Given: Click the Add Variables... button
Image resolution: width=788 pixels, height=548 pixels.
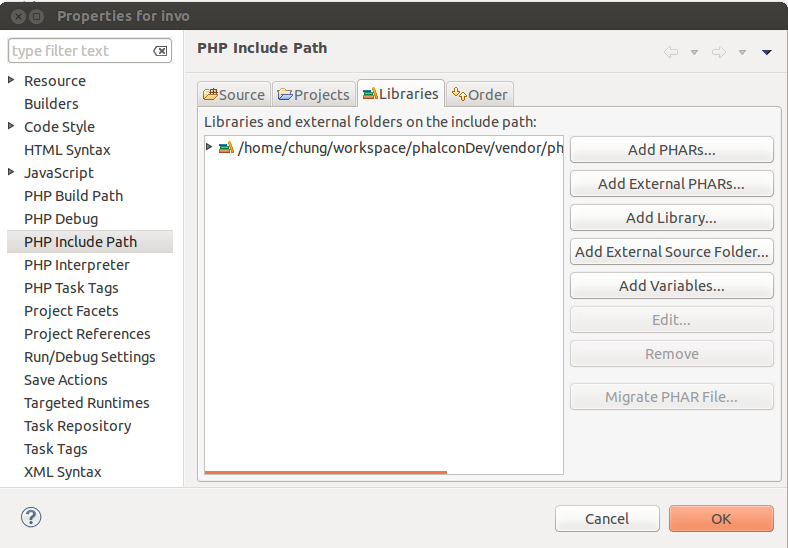Looking at the screenshot, I should coord(671,286).
